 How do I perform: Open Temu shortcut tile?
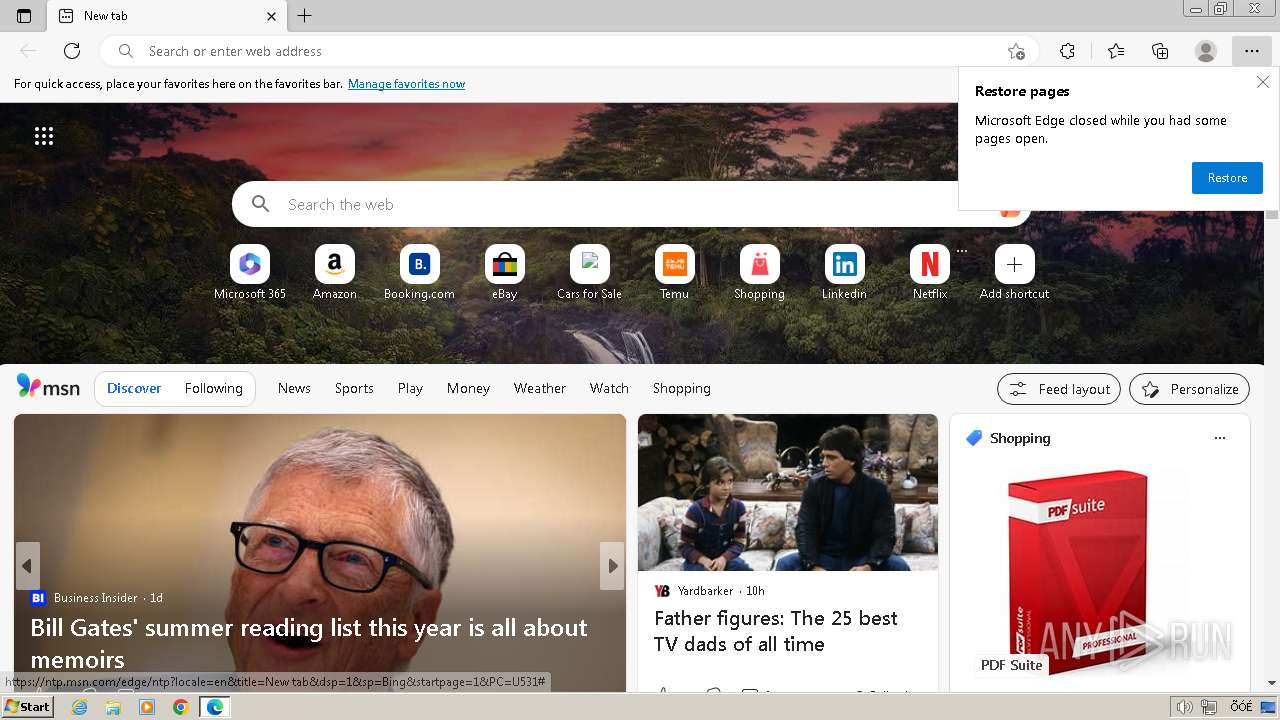pyautogui.click(x=675, y=272)
